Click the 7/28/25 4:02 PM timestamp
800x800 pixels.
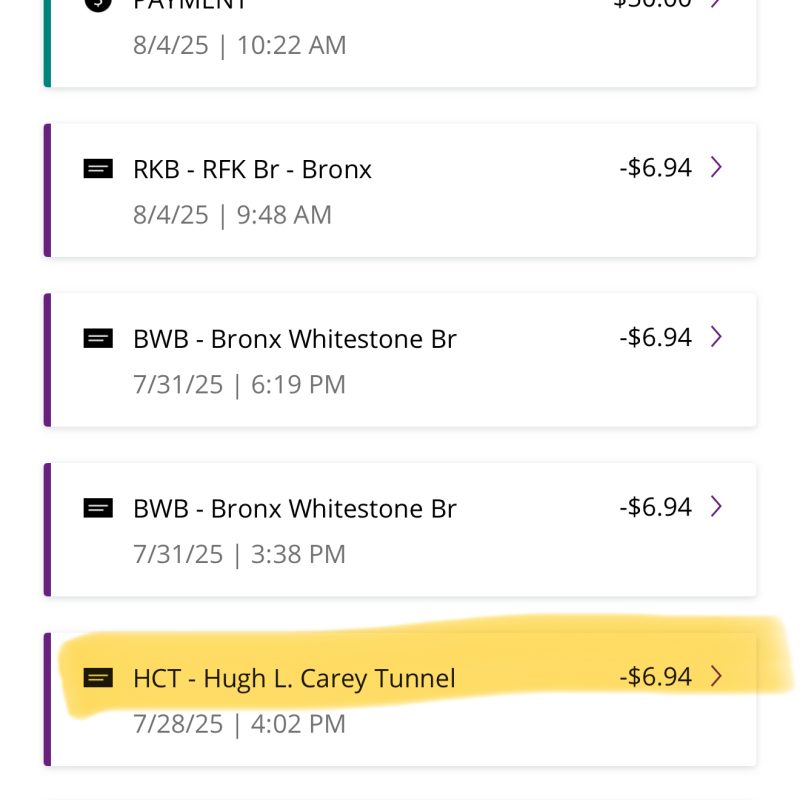click(x=239, y=724)
